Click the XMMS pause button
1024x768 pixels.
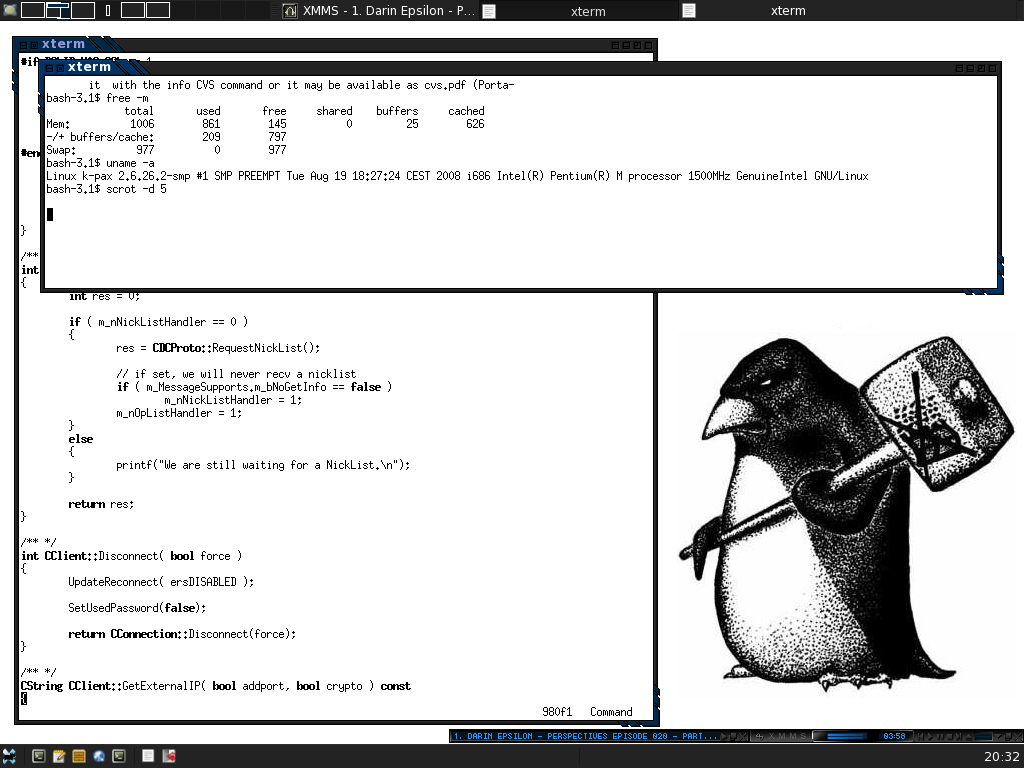coord(940,736)
